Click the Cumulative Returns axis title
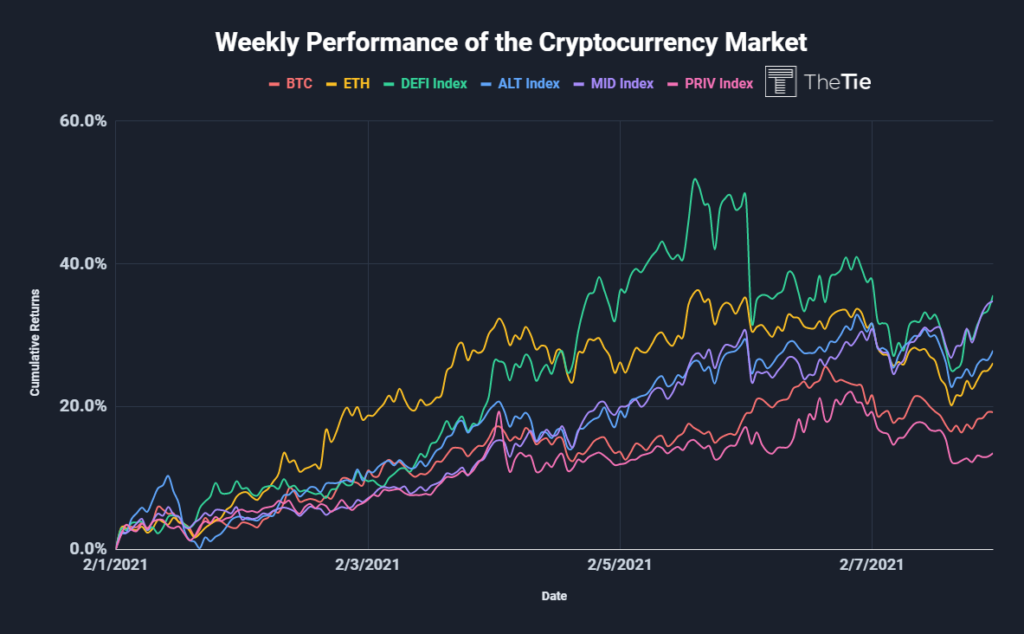This screenshot has height=634, width=1024. (35, 342)
